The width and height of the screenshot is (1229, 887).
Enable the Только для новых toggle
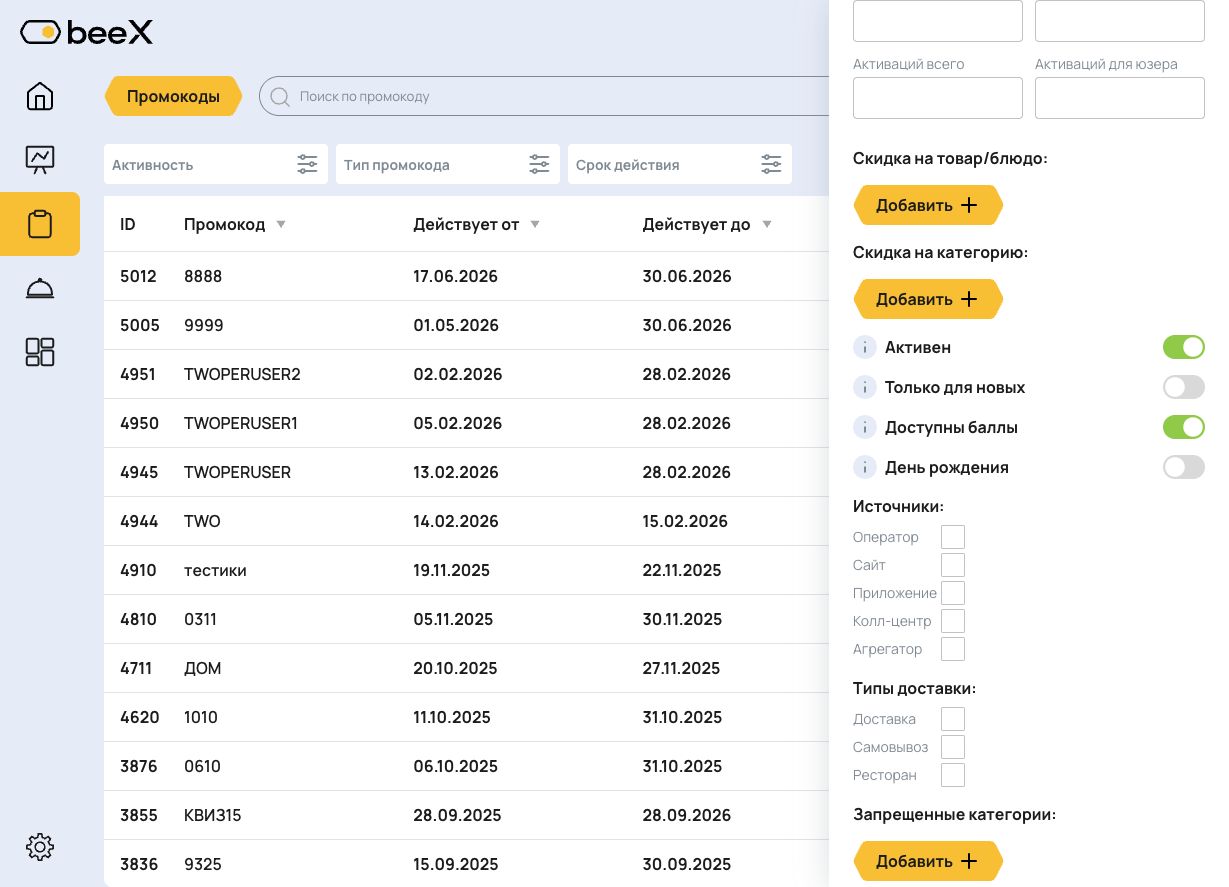(x=1183, y=387)
